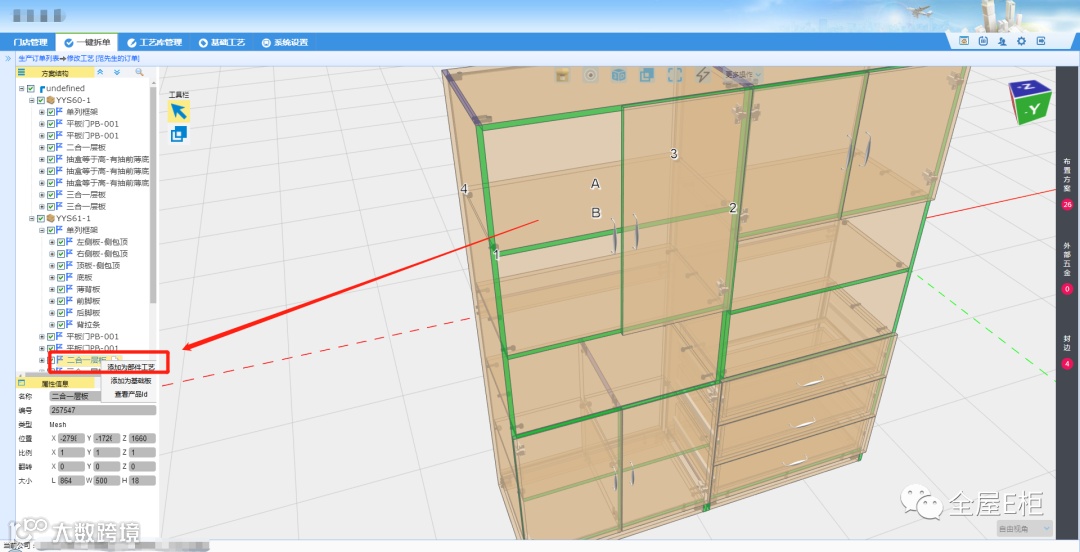Click the 位置 Z field showing 1660
Viewport: 1080px width, 552px height.
(142, 438)
